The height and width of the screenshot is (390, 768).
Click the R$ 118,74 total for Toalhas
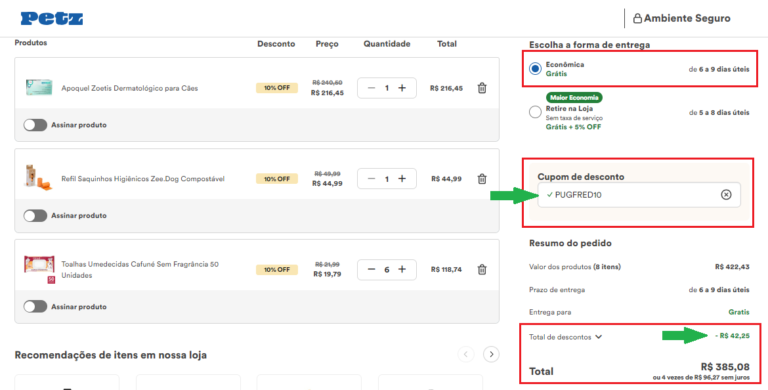[x=446, y=269]
